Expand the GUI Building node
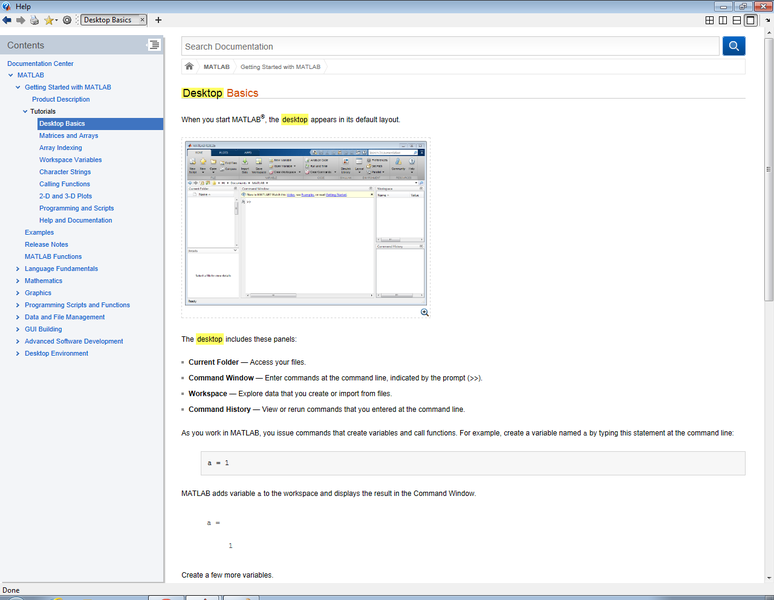This screenshot has height=600, width=774. 18,329
